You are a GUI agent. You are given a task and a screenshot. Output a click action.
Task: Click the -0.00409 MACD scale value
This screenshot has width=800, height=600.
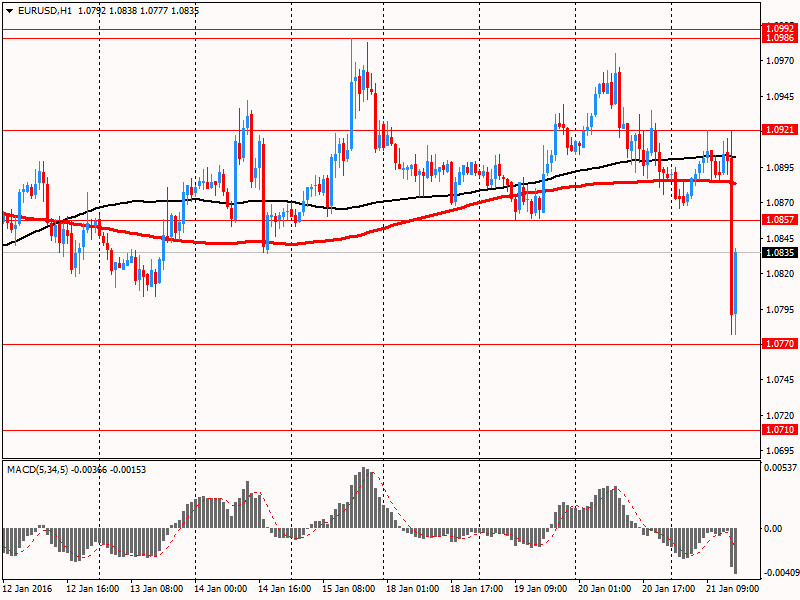pyautogui.click(x=780, y=573)
